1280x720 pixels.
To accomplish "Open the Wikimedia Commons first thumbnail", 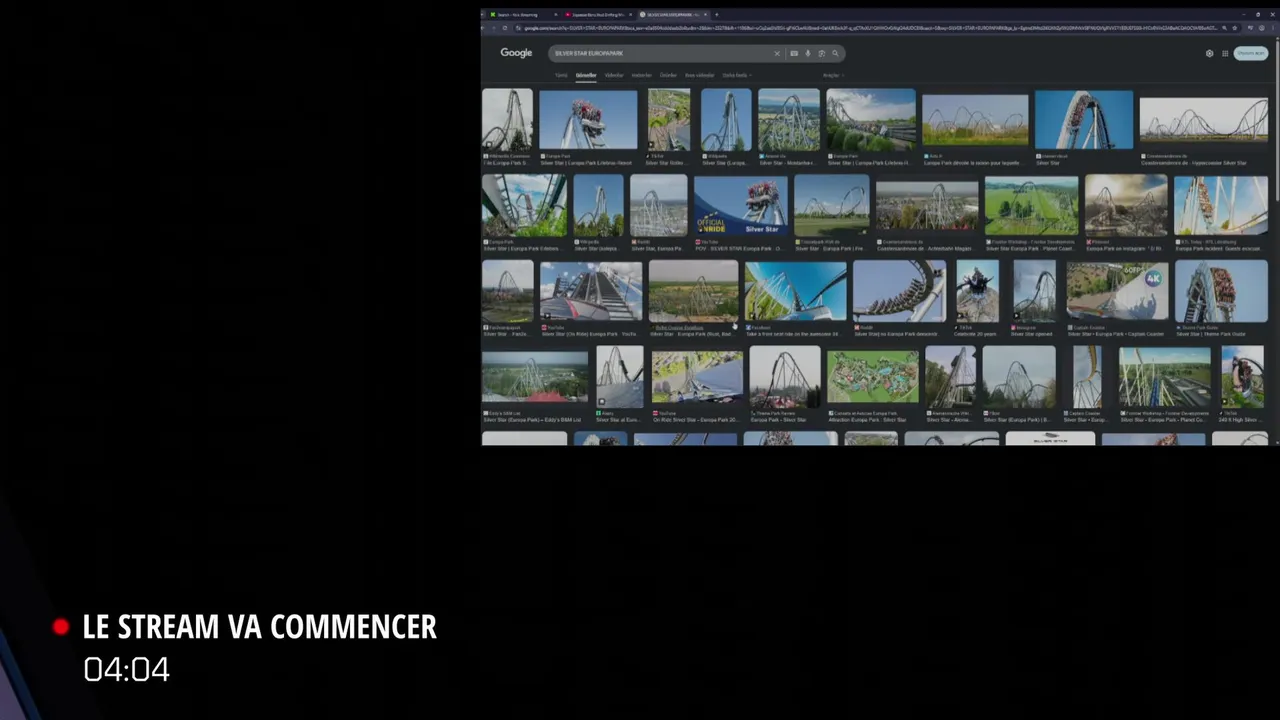I will tap(507, 120).
